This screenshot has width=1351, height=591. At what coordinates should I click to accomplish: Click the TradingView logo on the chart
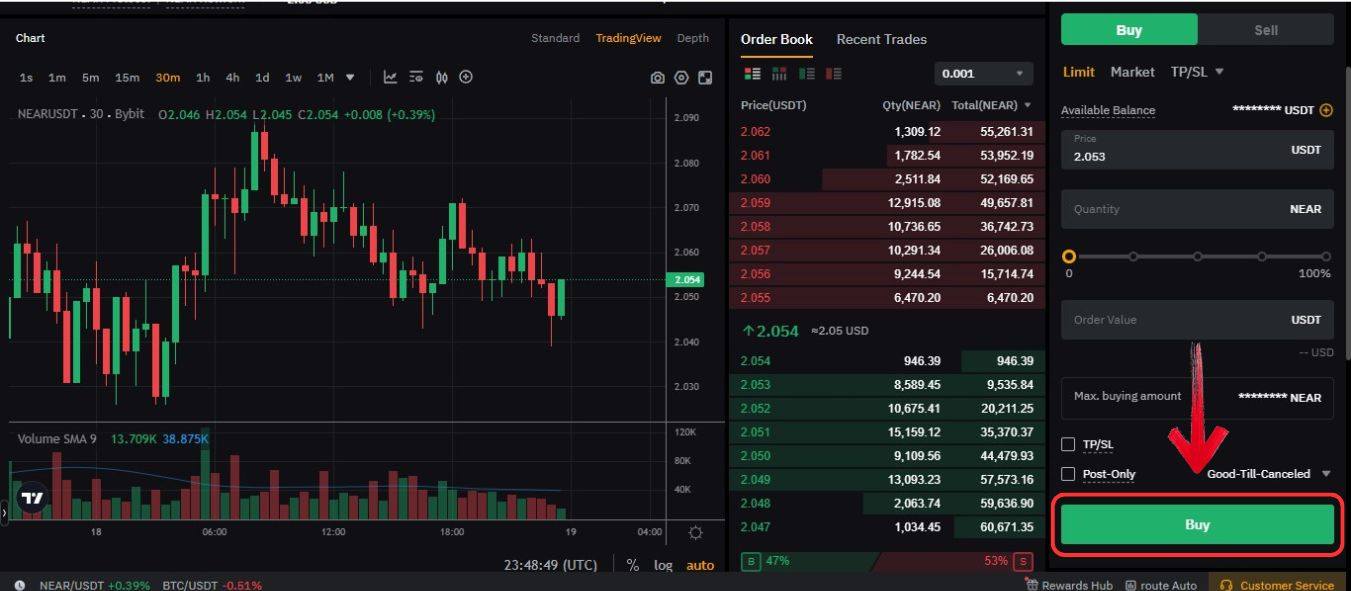coord(32,497)
